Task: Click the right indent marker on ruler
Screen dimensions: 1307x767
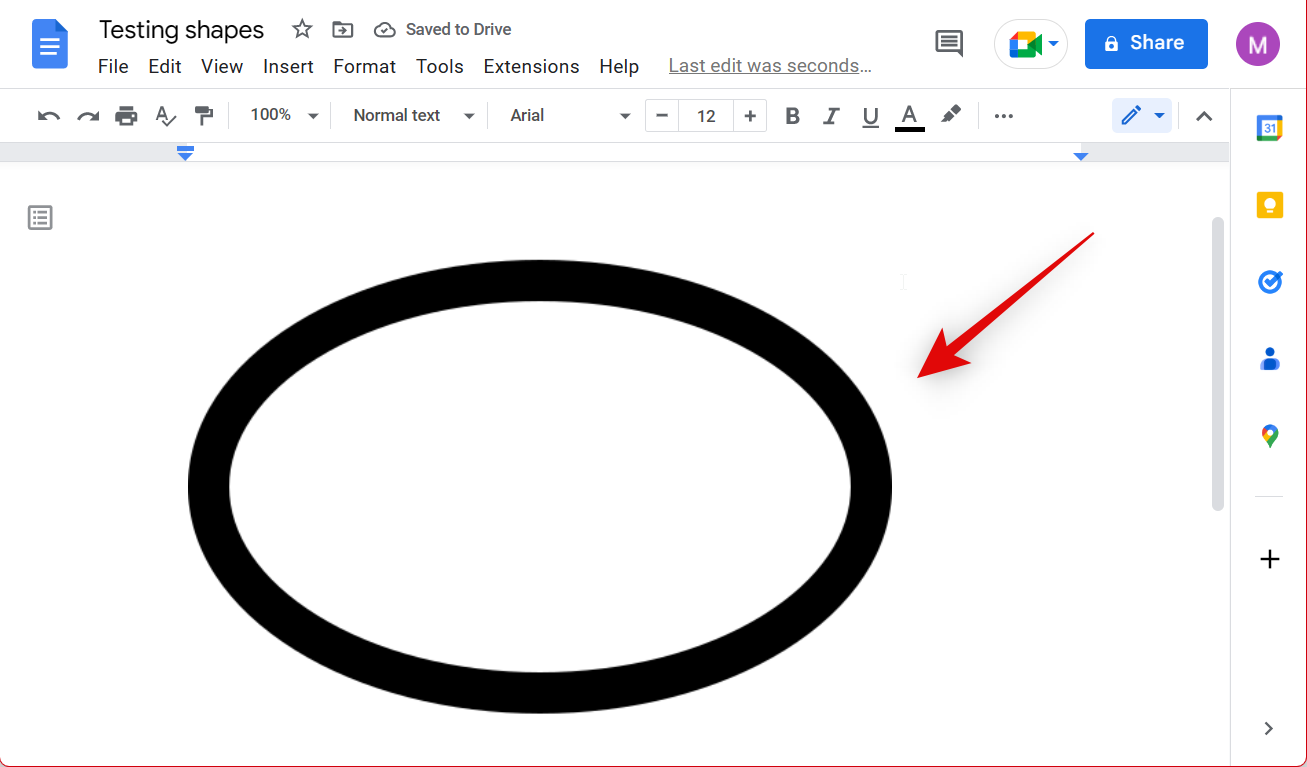Action: tap(1080, 156)
